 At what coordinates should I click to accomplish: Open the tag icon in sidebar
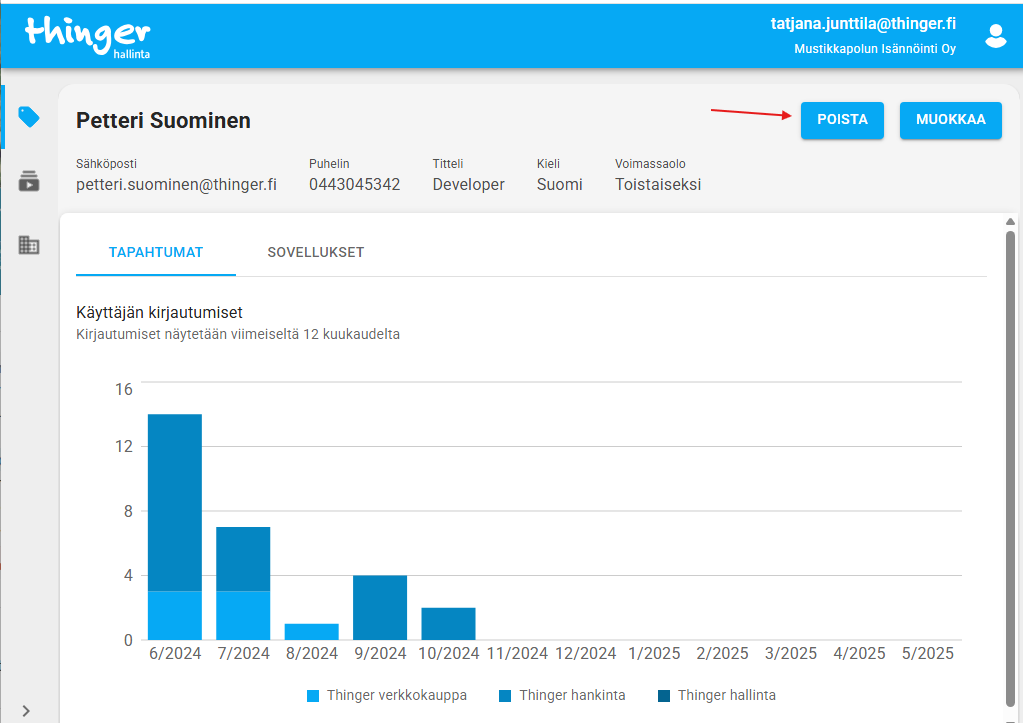coord(29,117)
